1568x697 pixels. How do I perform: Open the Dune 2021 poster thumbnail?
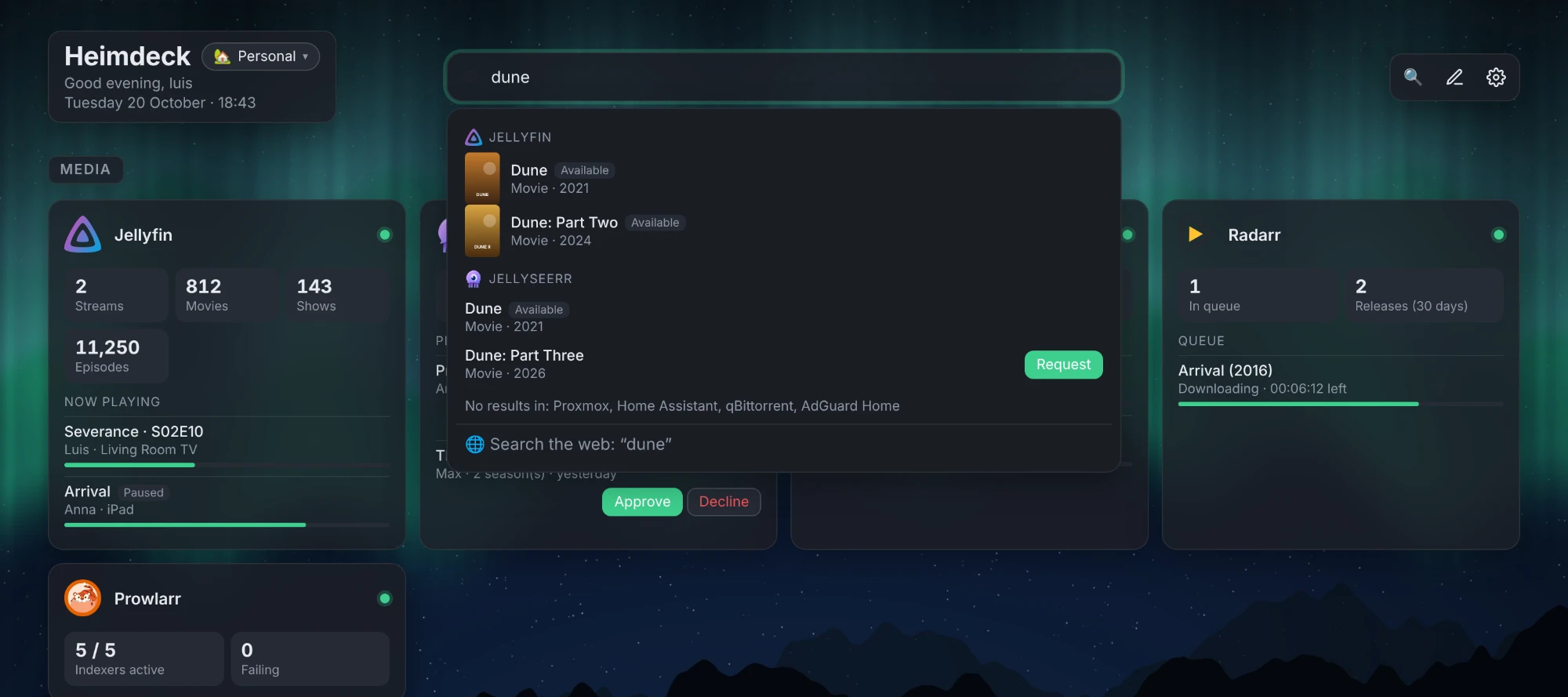(x=482, y=178)
